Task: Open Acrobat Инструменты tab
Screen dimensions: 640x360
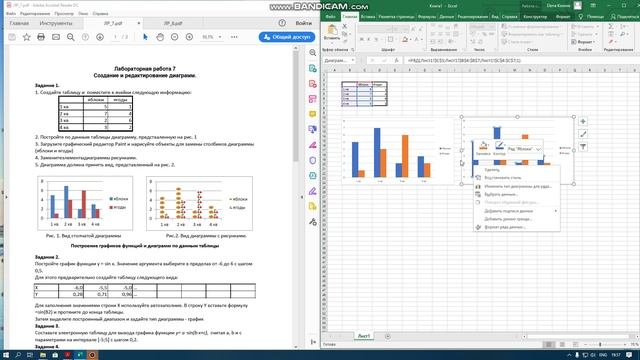Action: pyautogui.click(x=56, y=23)
